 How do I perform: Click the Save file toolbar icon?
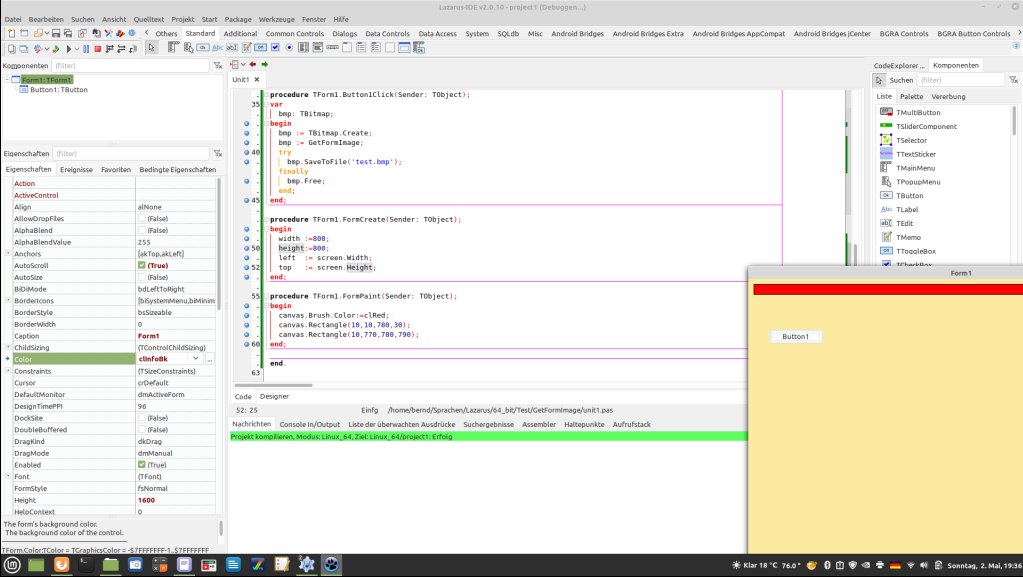(x=56, y=33)
